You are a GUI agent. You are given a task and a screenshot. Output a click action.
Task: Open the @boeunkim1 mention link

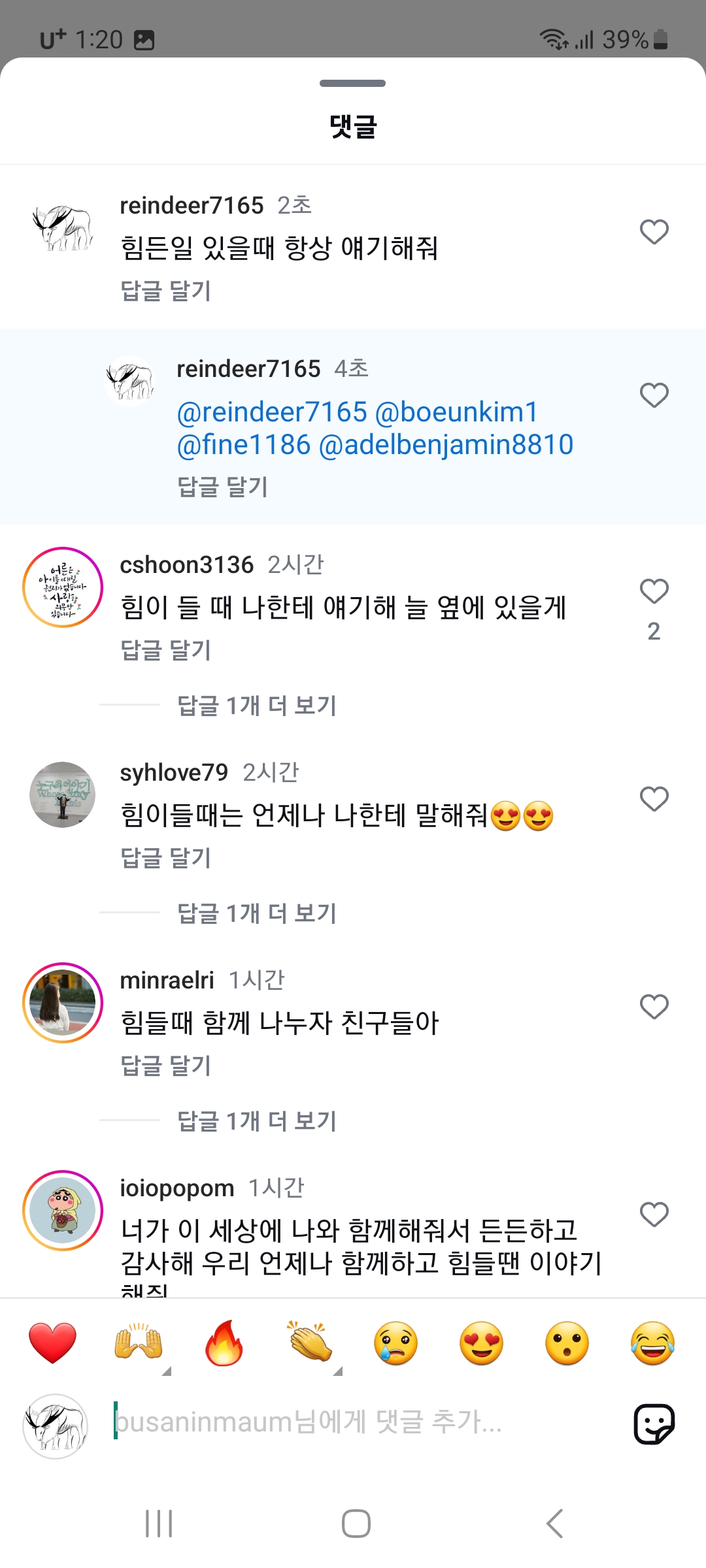pyautogui.click(x=456, y=412)
